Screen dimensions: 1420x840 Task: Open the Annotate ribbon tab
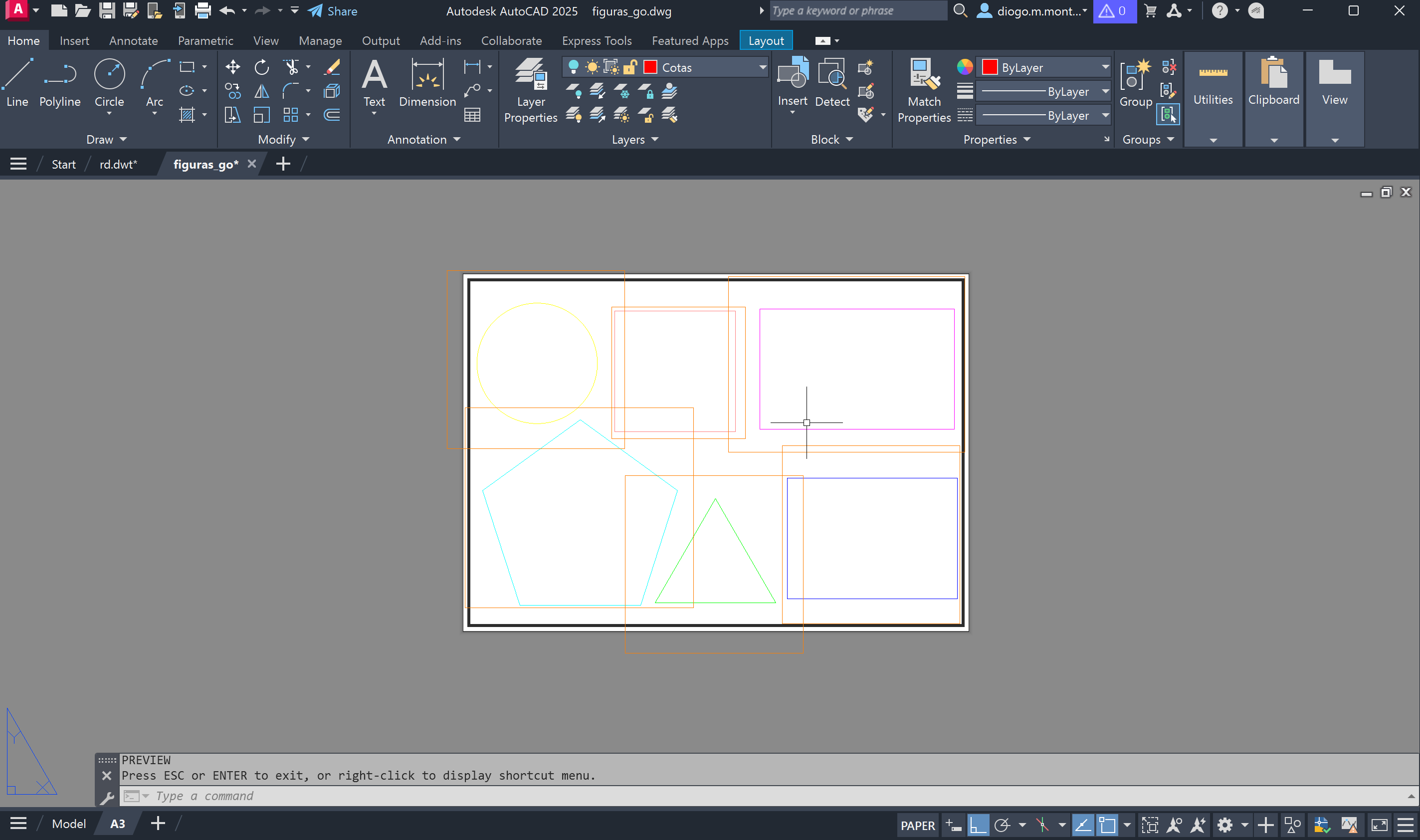[x=133, y=41]
